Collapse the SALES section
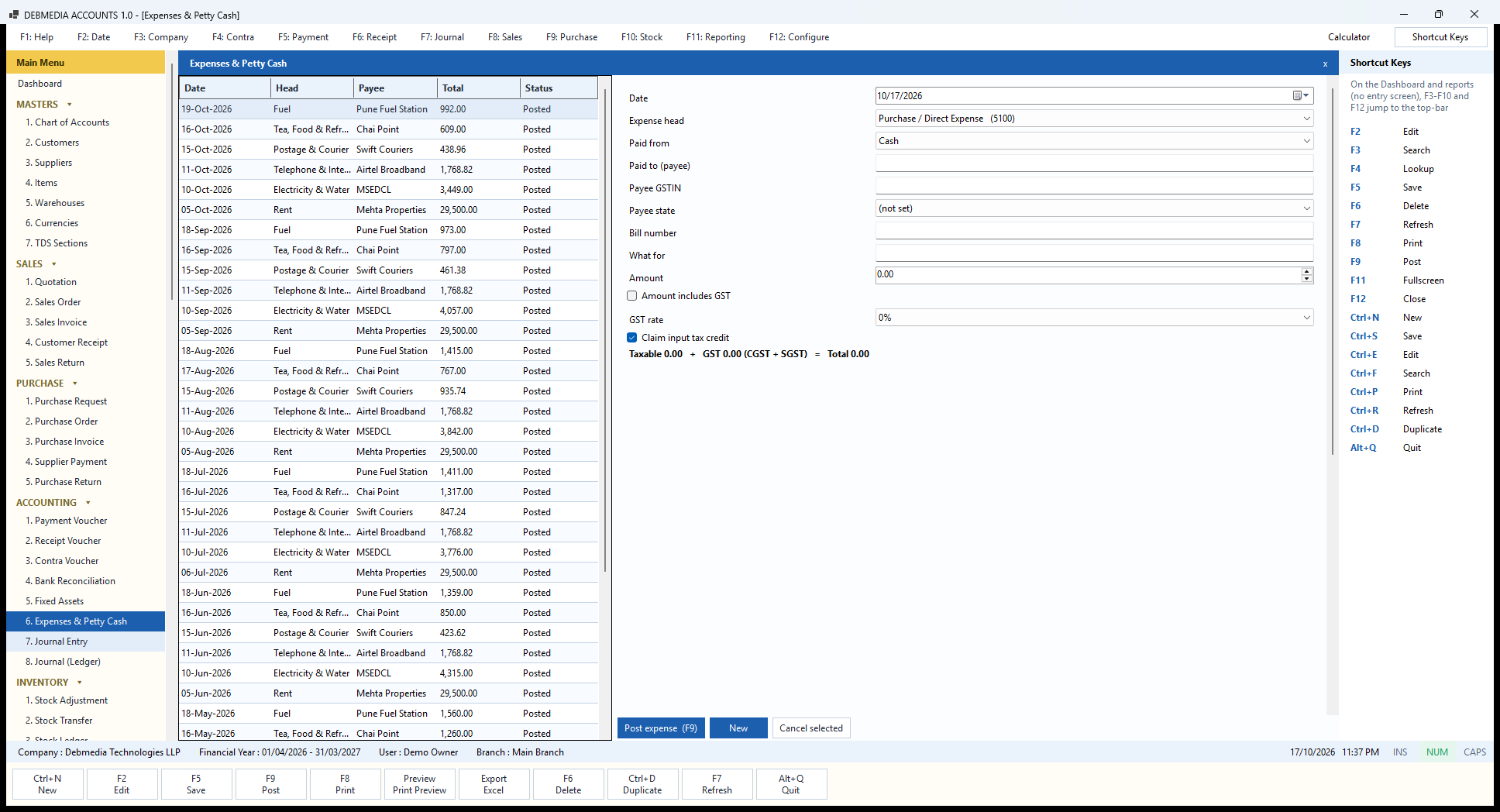The width and height of the screenshot is (1500, 812). (x=54, y=264)
